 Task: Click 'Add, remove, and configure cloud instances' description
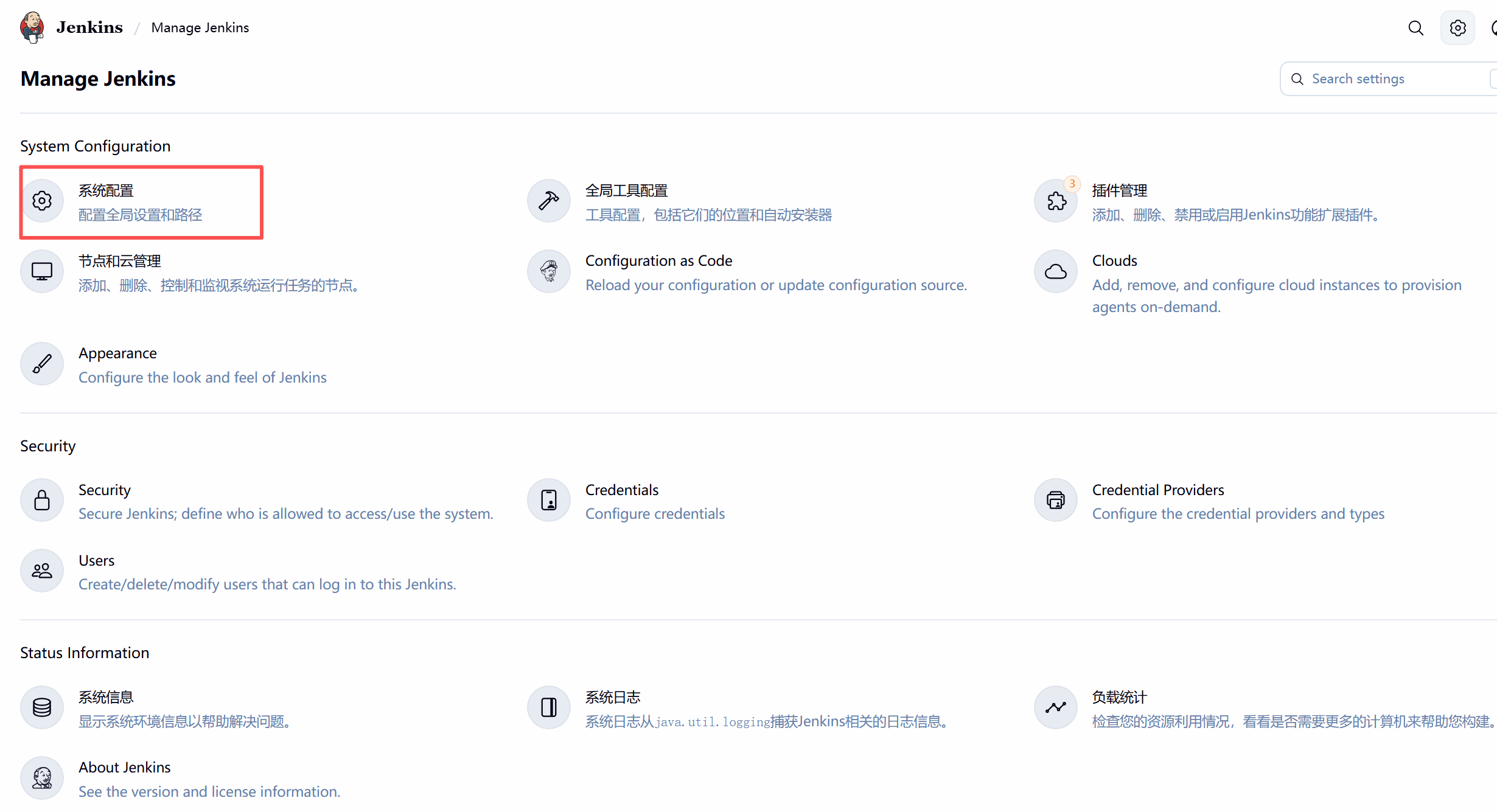pos(1277,296)
